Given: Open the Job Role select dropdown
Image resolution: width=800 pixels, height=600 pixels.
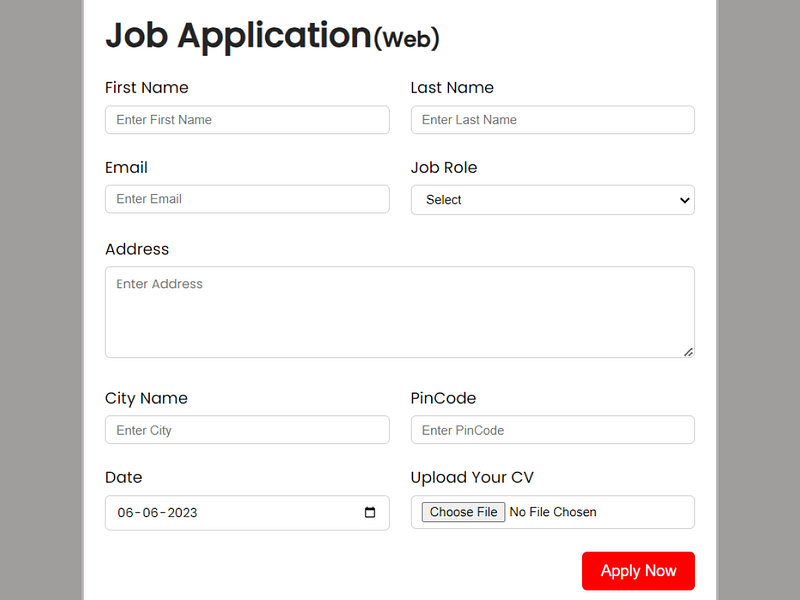Looking at the screenshot, I should pyautogui.click(x=552, y=199).
